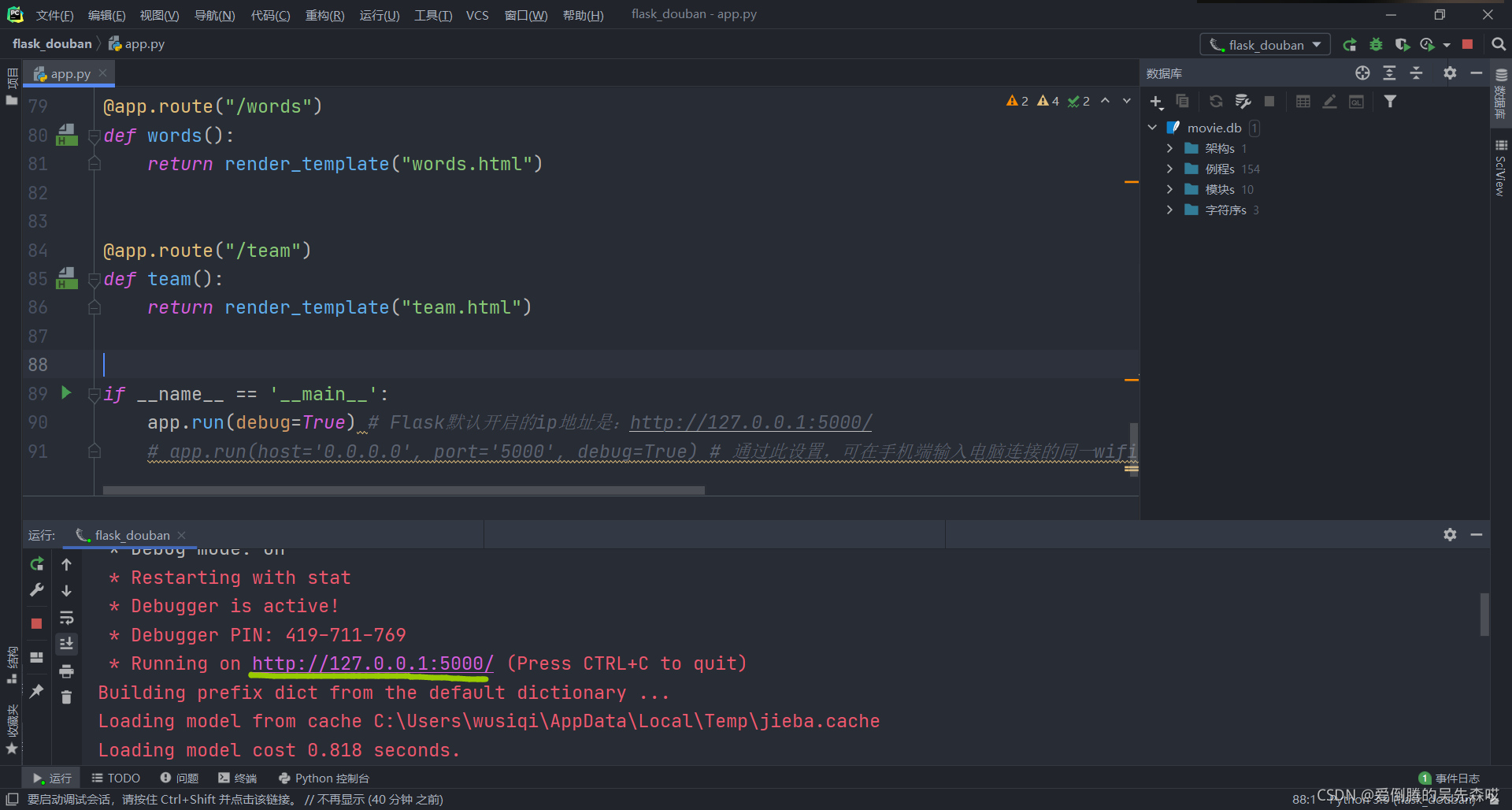Open the 重构(R) menu

[x=324, y=16]
